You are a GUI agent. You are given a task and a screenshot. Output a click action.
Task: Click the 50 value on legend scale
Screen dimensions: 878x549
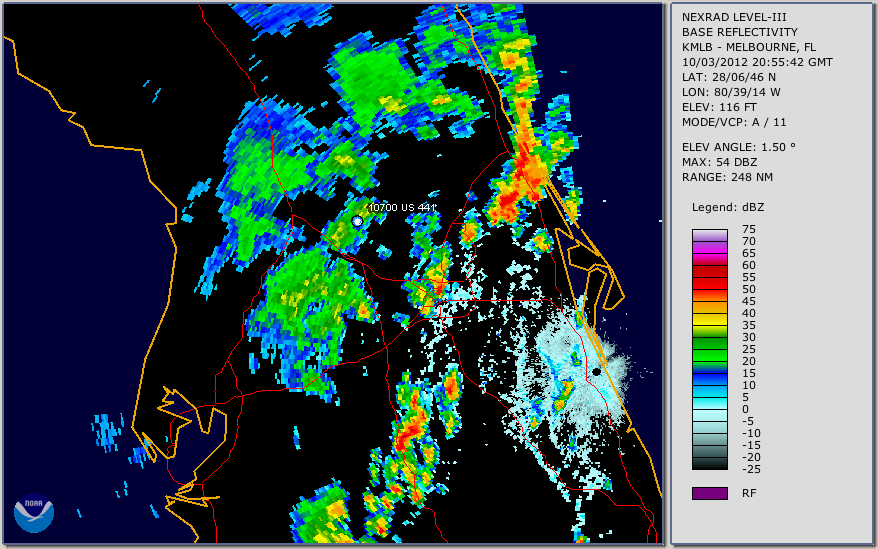pos(749,289)
